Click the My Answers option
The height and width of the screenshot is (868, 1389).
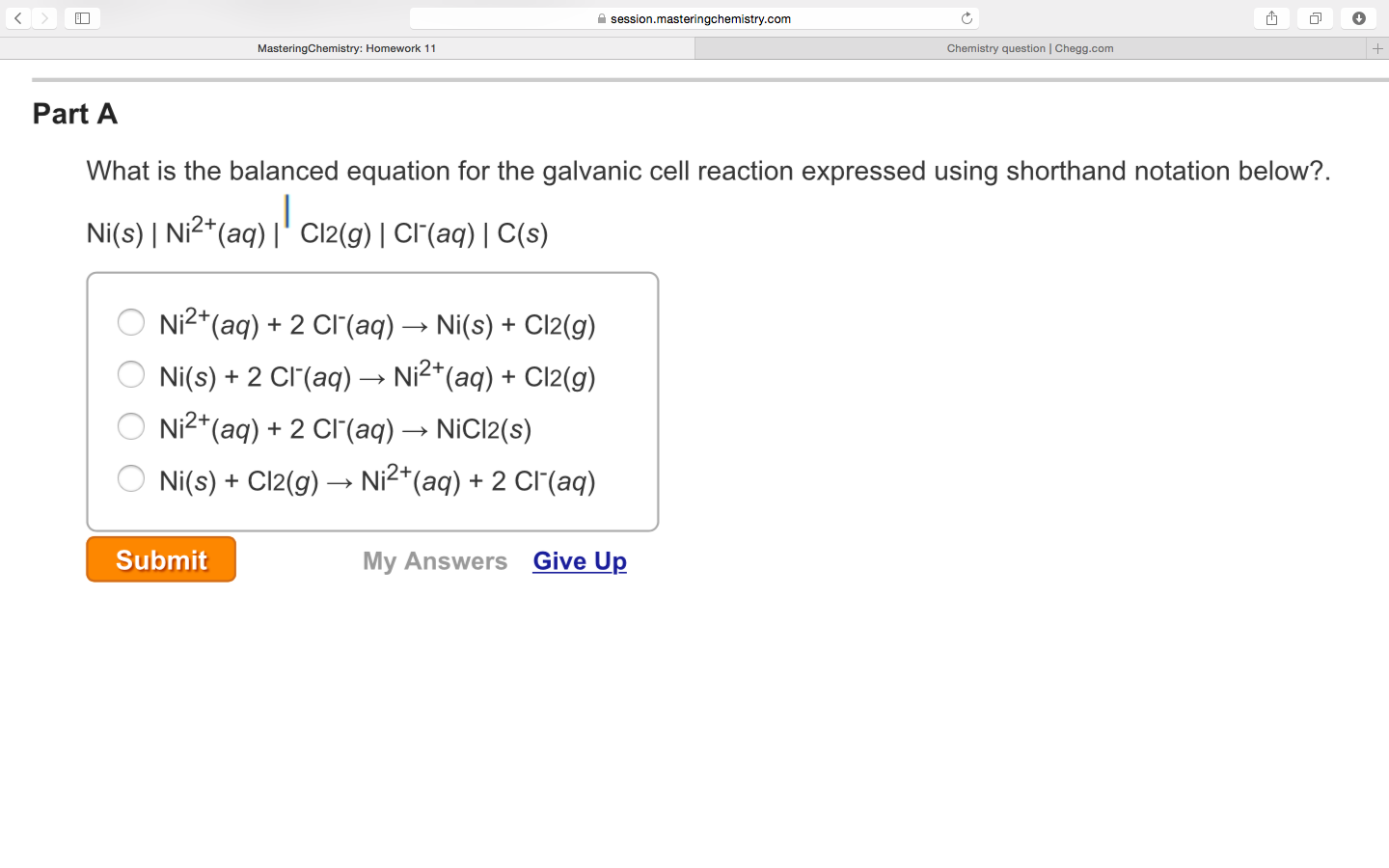click(435, 560)
